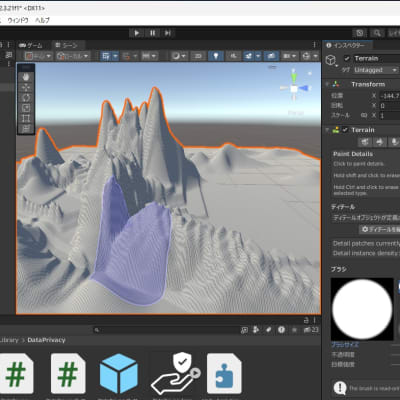The image size is (400, 400).
Task: Pause the game with the pause button
Action: pos(152,33)
